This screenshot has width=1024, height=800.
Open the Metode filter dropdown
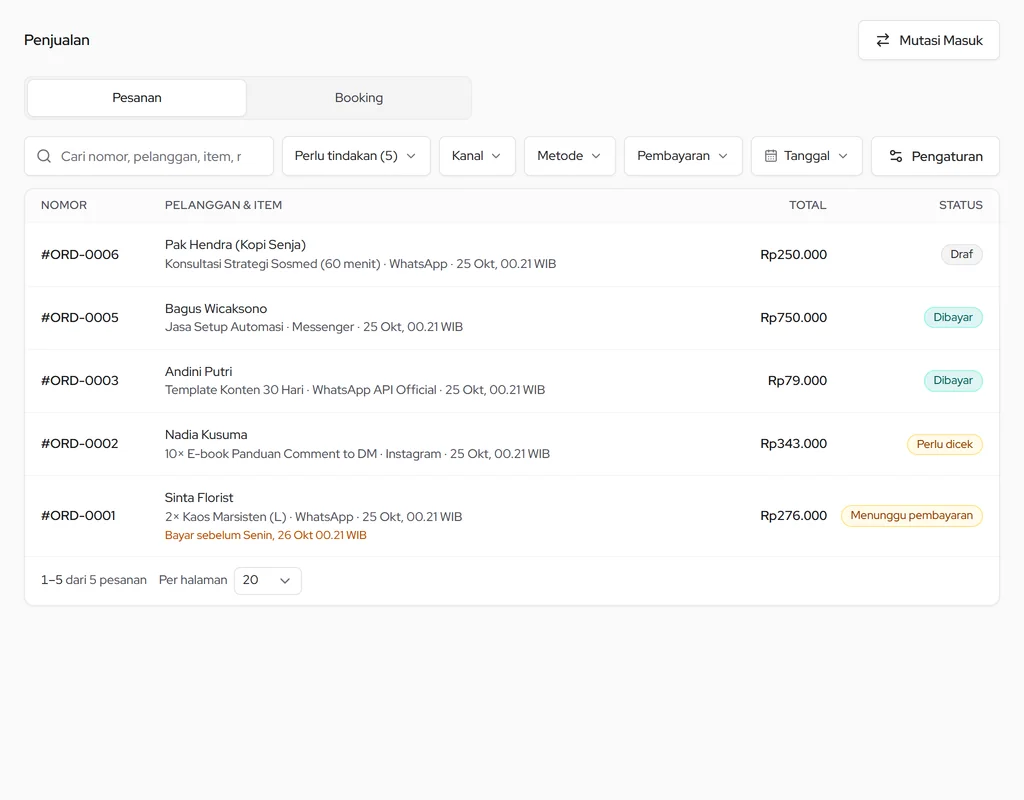pos(569,156)
